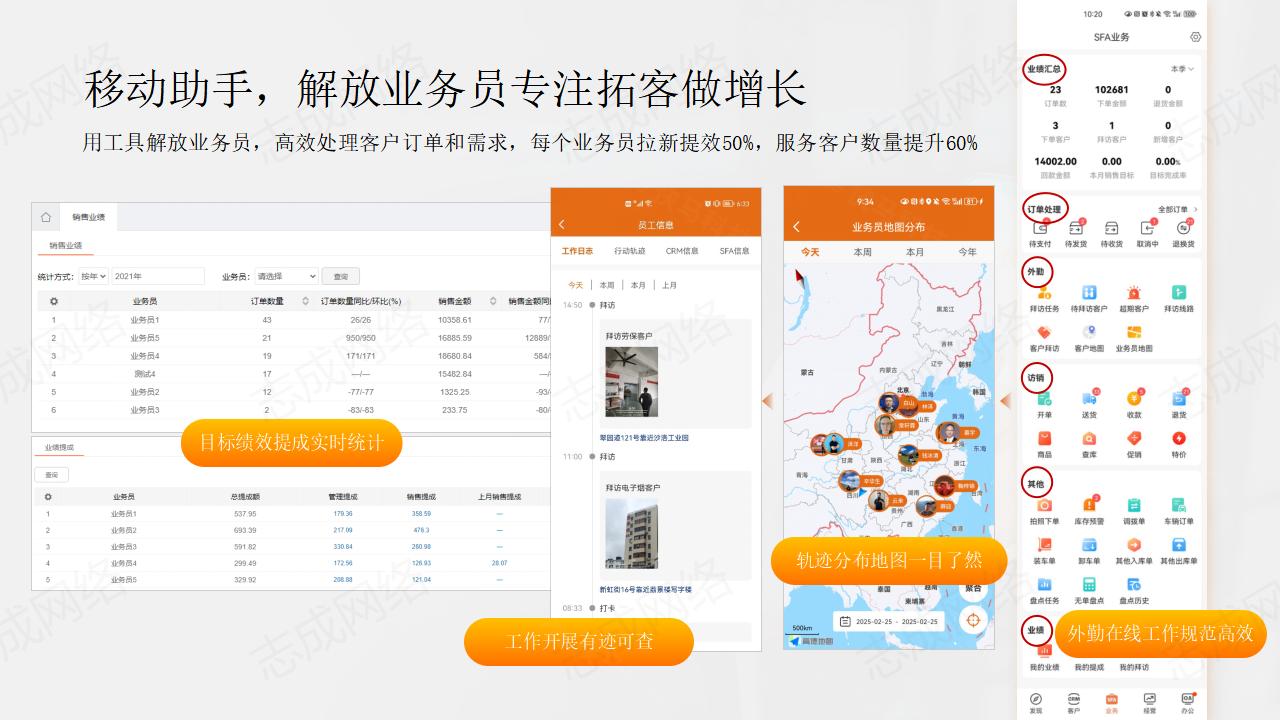Click the home icon beside 销售业绩 tab
Viewport: 1280px width, 720px height.
[46, 217]
